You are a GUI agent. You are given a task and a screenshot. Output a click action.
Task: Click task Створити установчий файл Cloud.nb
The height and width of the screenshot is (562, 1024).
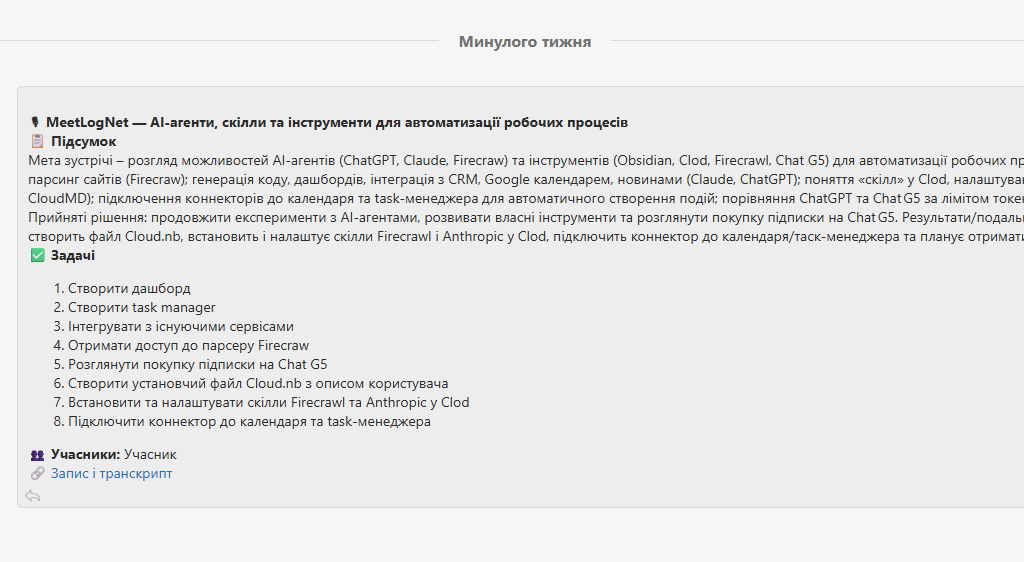coord(258,382)
